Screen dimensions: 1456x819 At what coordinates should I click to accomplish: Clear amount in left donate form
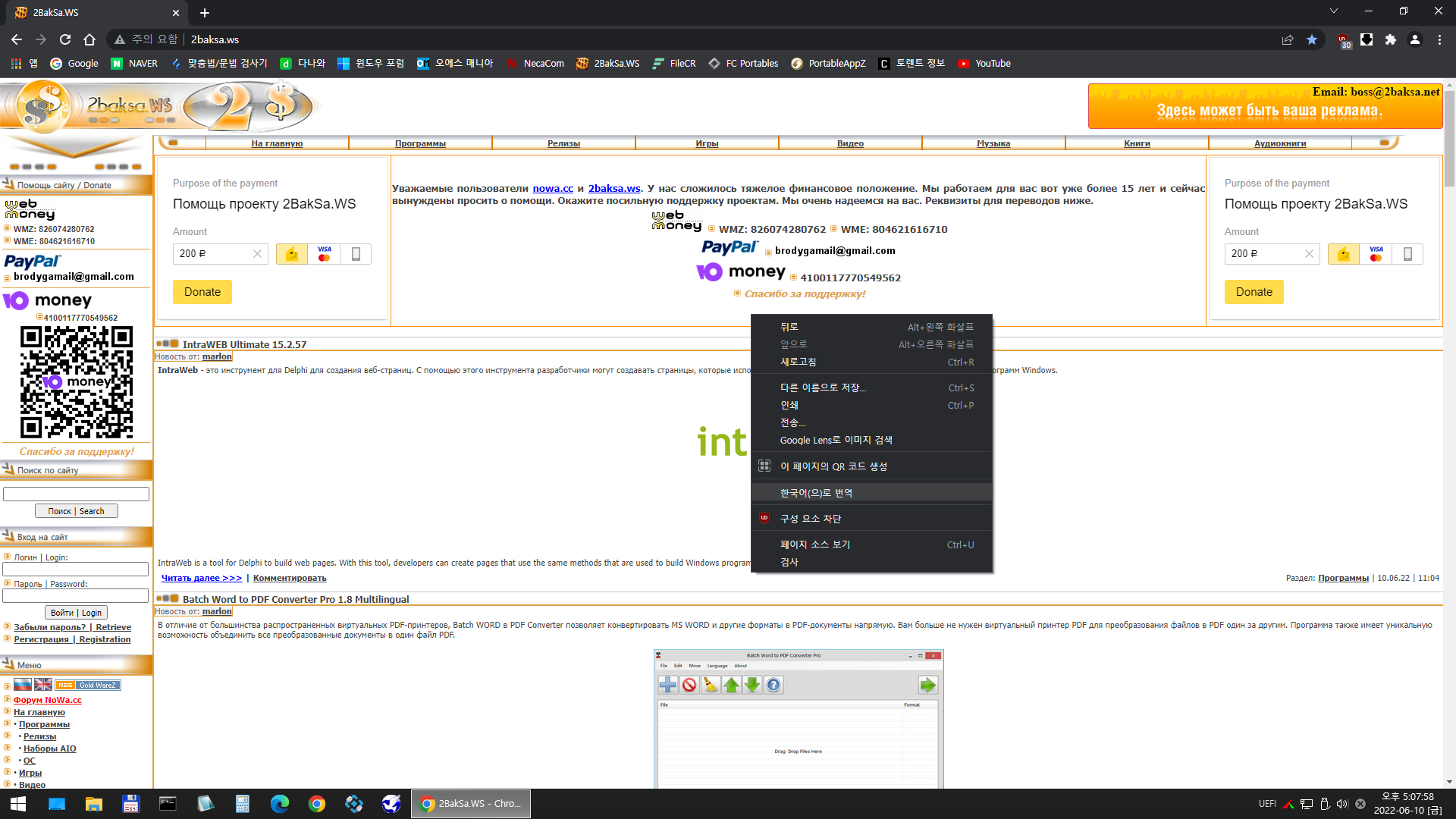tap(257, 254)
